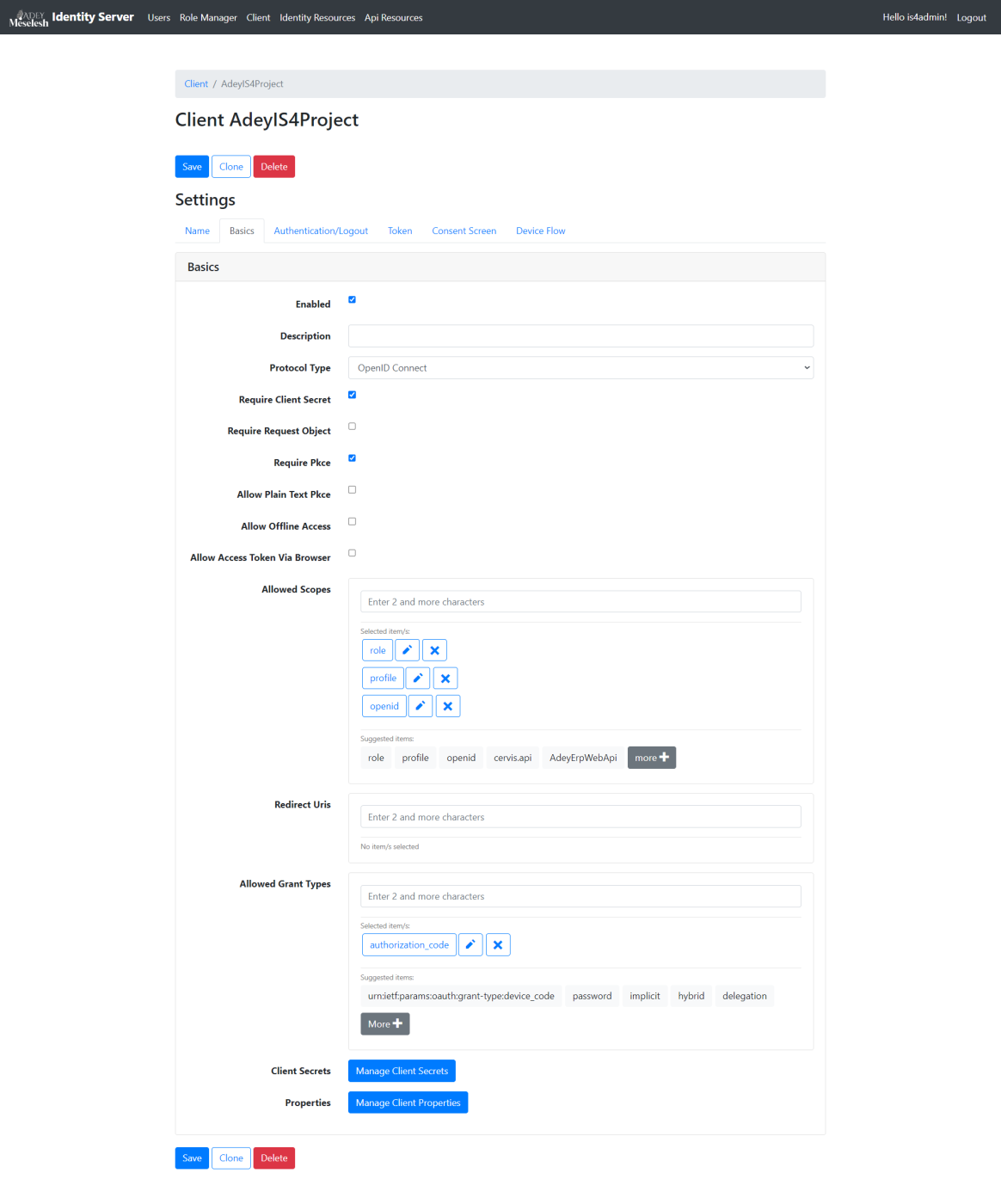
Task: Edit the openid scope with pencil icon
Action: click(421, 706)
